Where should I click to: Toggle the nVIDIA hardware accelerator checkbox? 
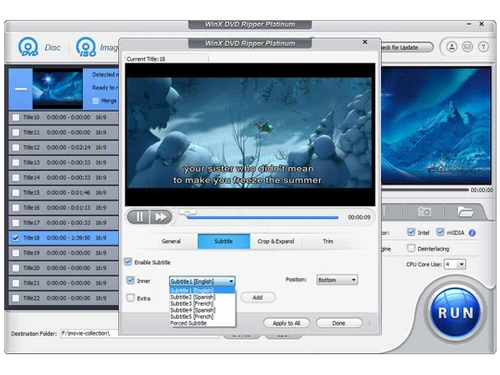(x=440, y=232)
